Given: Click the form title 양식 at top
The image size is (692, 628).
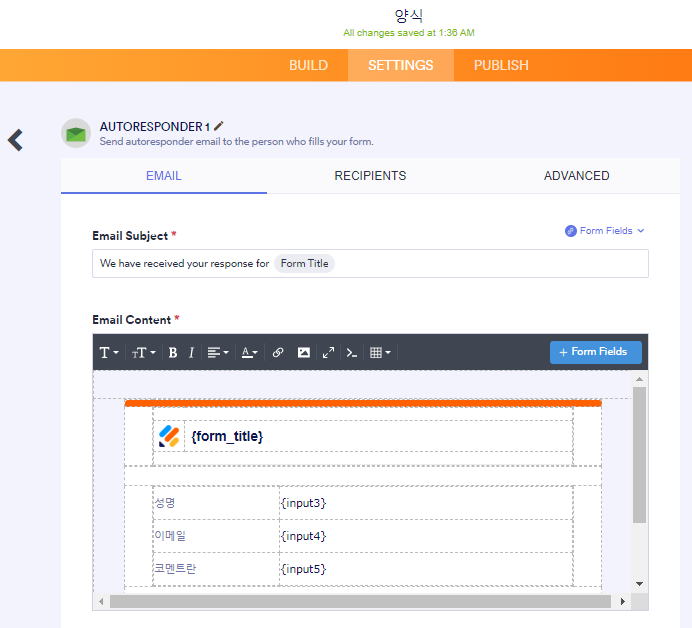Looking at the screenshot, I should pos(409,16).
